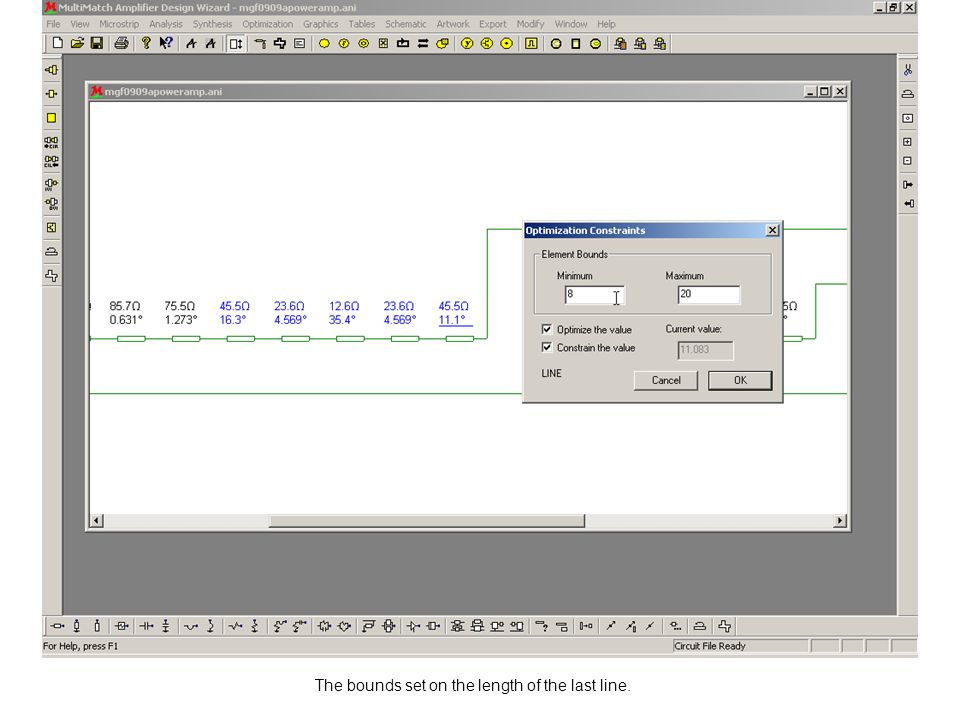This screenshot has height=720, width=960.
Task: Click the cross-shaped icon in left sidebar
Action: [51, 276]
